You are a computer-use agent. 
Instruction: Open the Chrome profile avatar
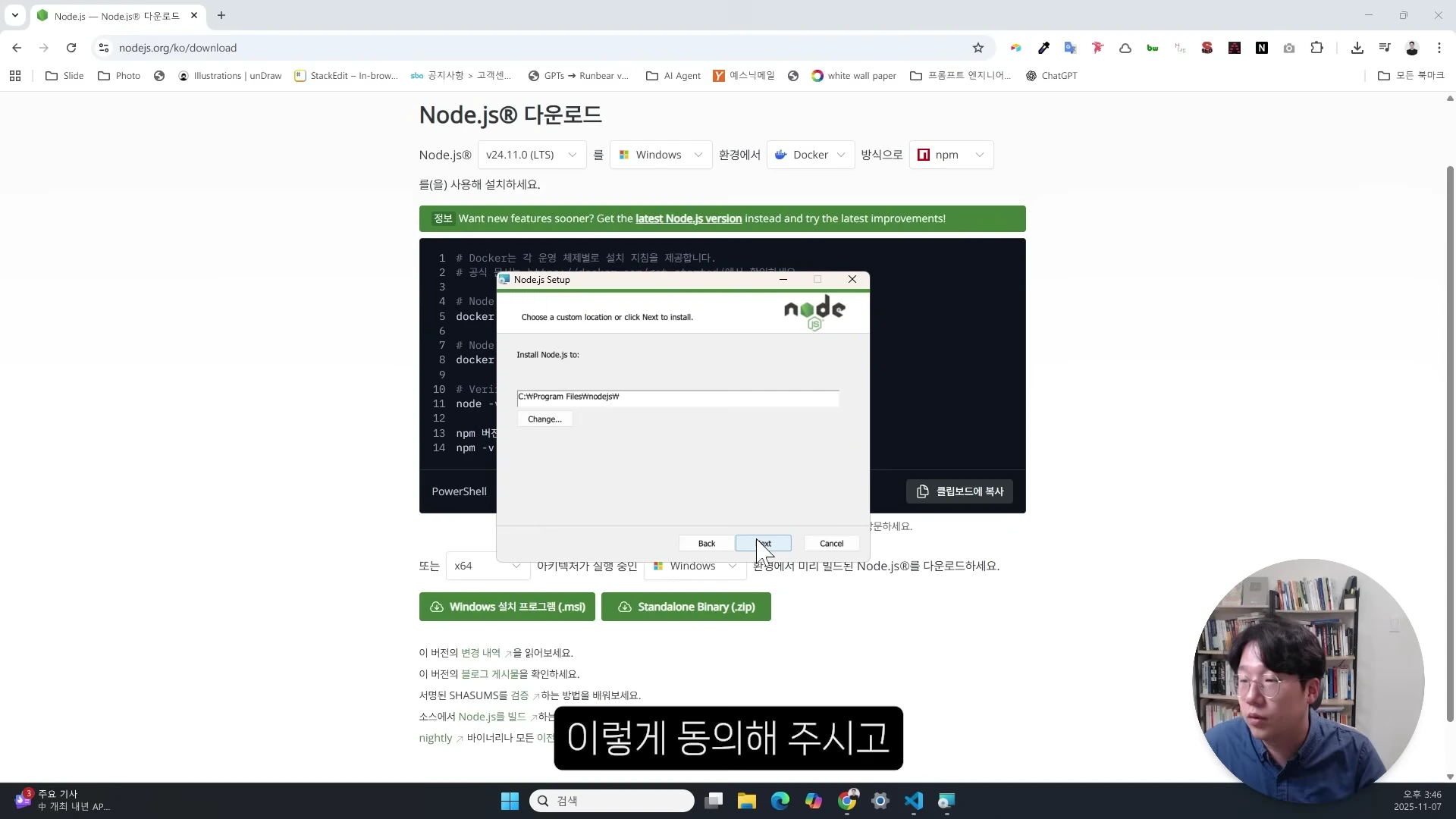coord(1412,48)
